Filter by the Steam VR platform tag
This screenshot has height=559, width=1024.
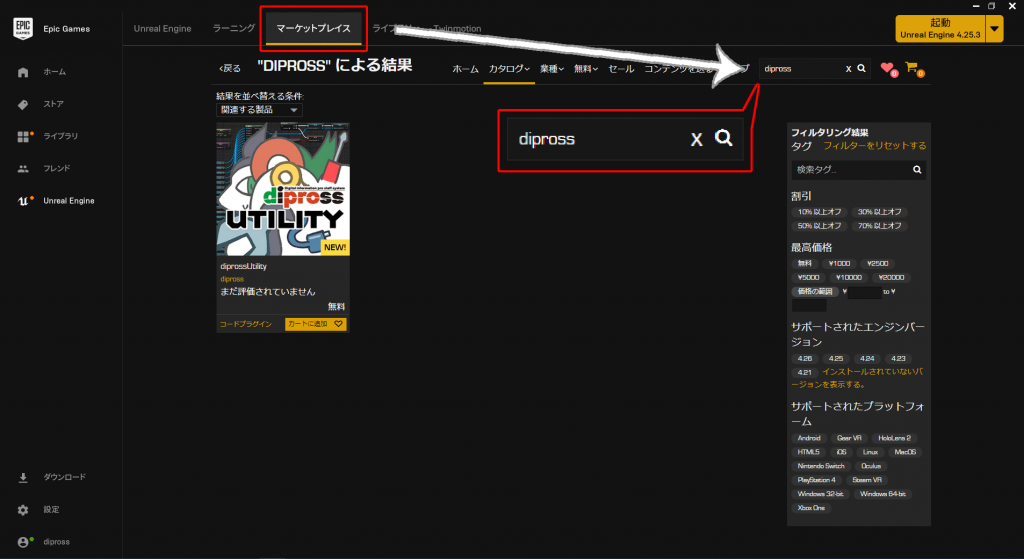867,480
